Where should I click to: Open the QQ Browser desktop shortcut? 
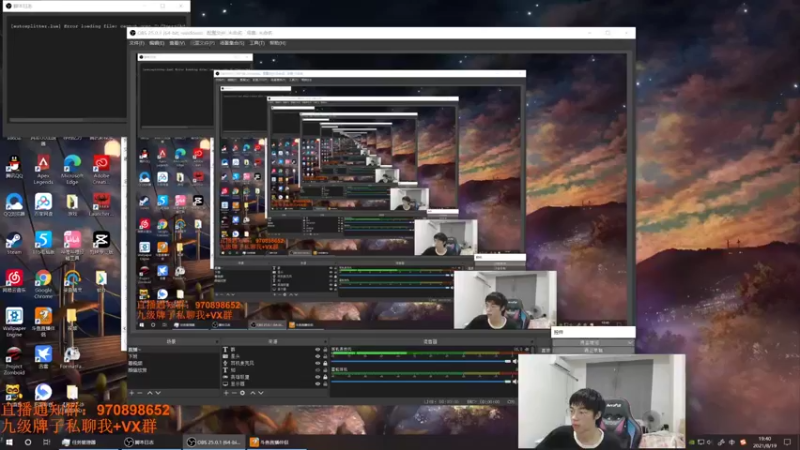(x=14, y=205)
